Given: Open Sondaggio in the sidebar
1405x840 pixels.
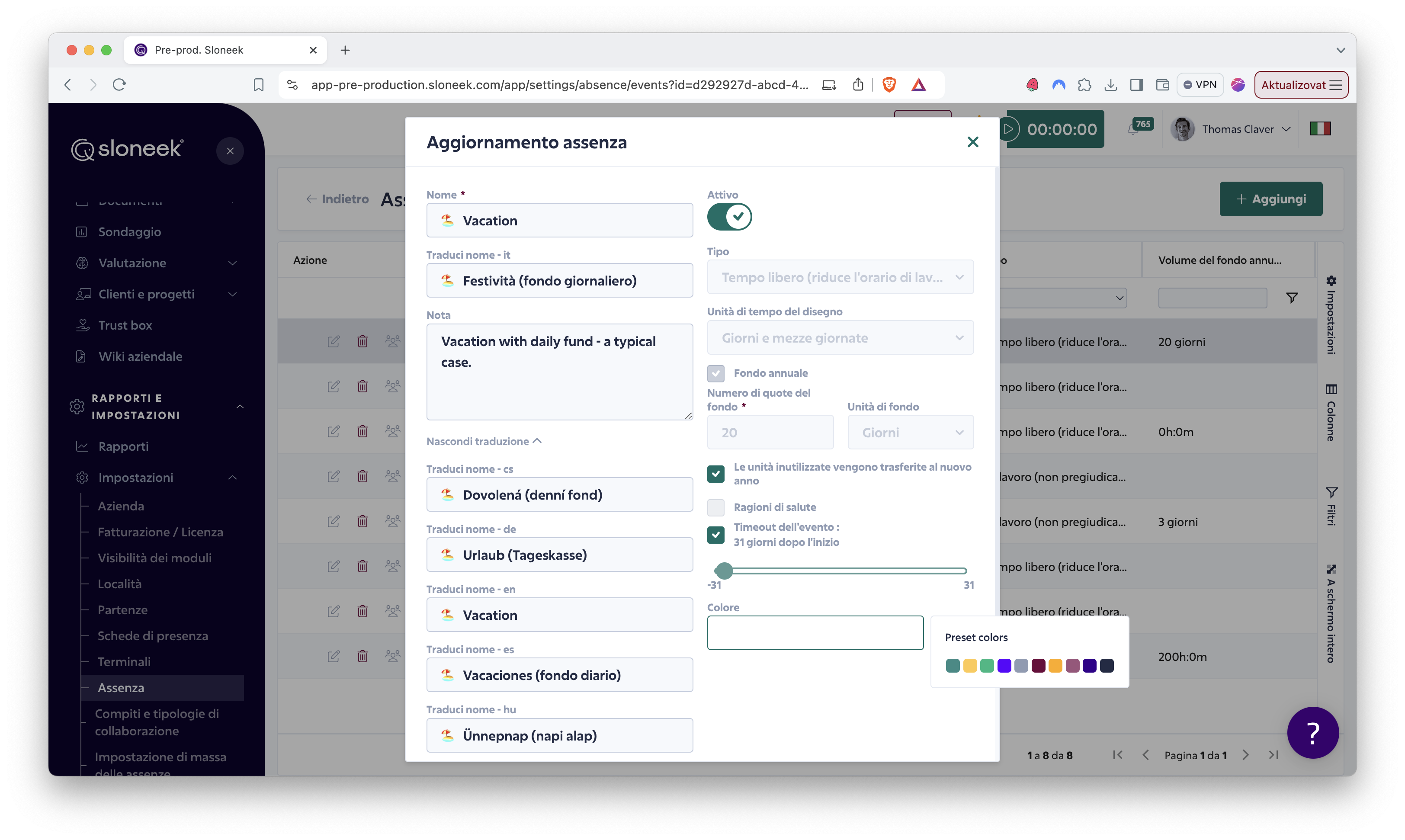Looking at the screenshot, I should point(129,231).
